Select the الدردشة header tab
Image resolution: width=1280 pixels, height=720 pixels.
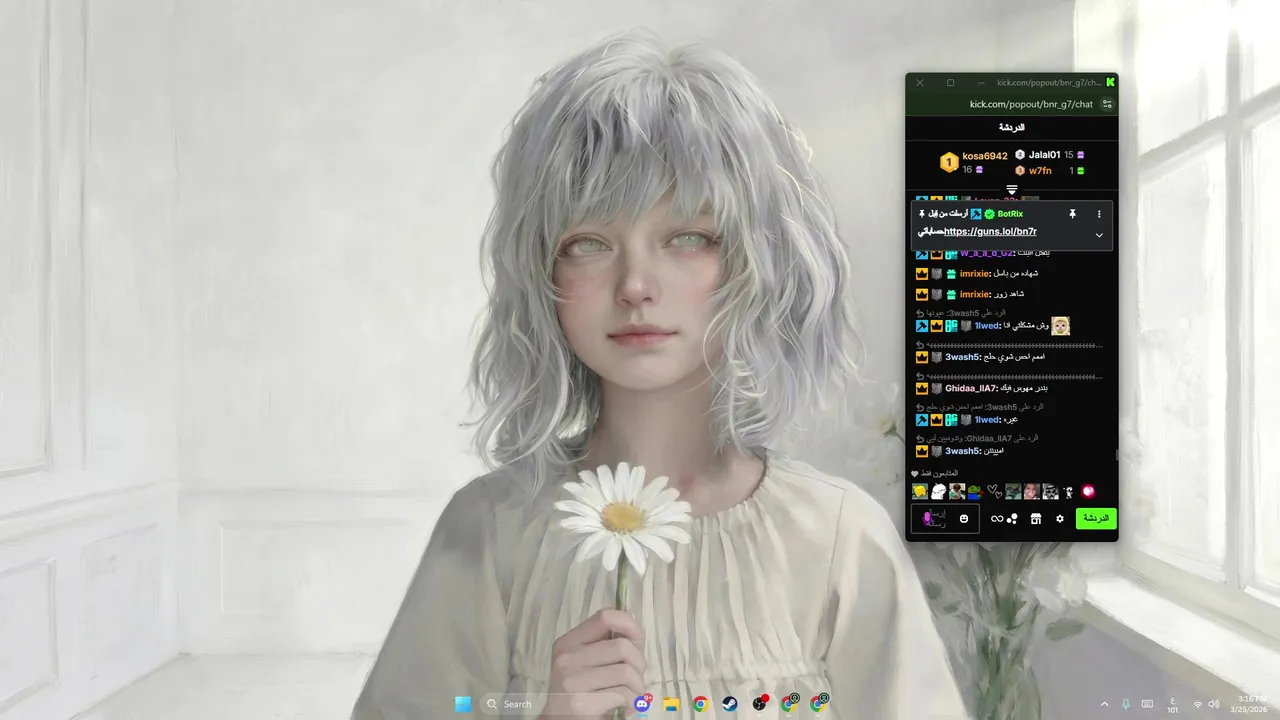coord(1011,128)
